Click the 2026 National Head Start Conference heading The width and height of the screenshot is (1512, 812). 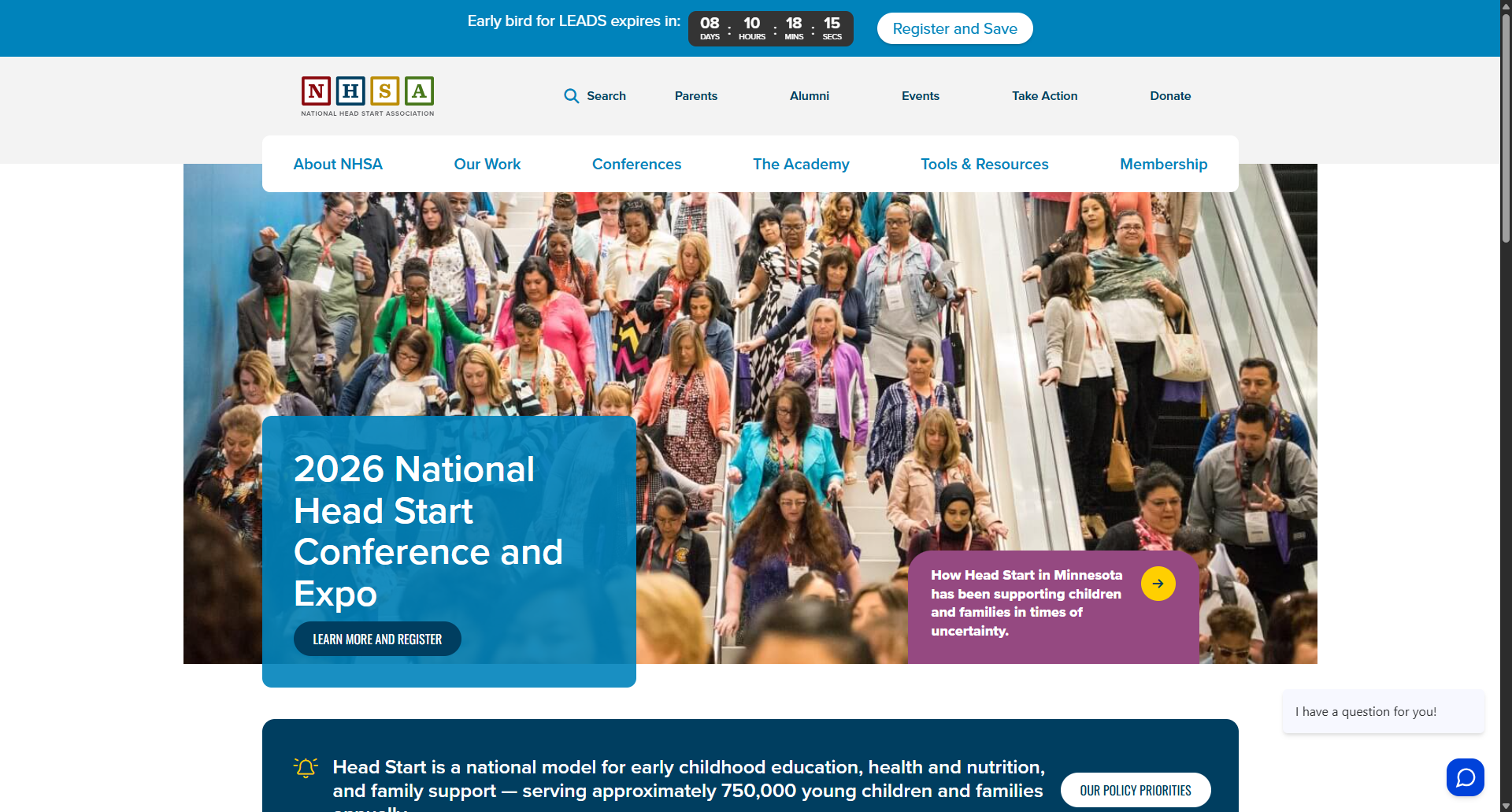click(428, 531)
